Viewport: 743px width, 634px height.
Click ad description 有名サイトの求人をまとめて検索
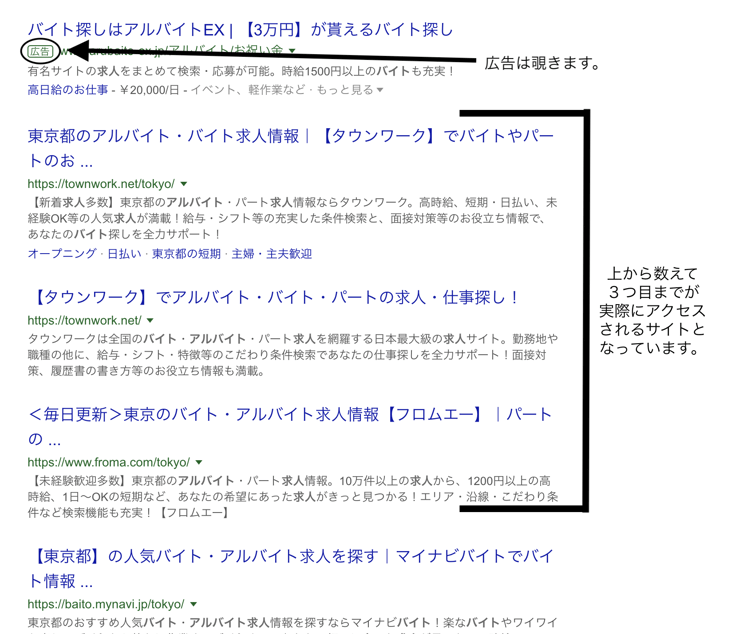click(x=241, y=72)
